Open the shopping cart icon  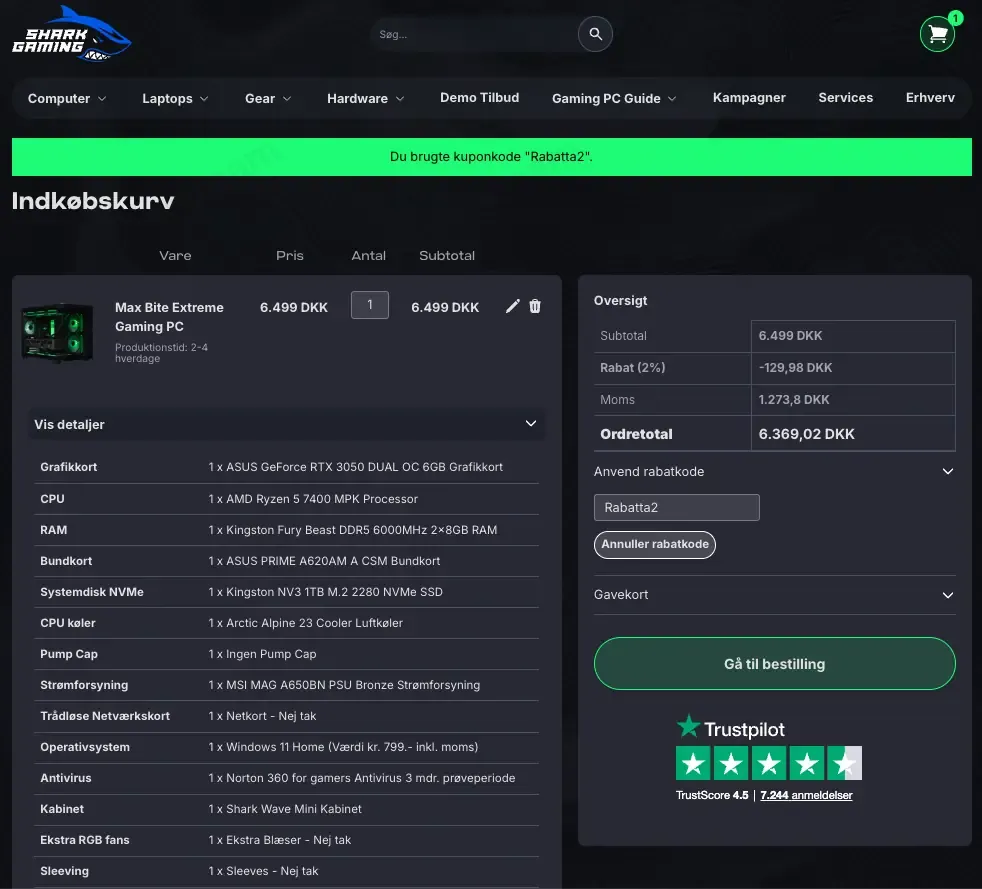pos(938,34)
